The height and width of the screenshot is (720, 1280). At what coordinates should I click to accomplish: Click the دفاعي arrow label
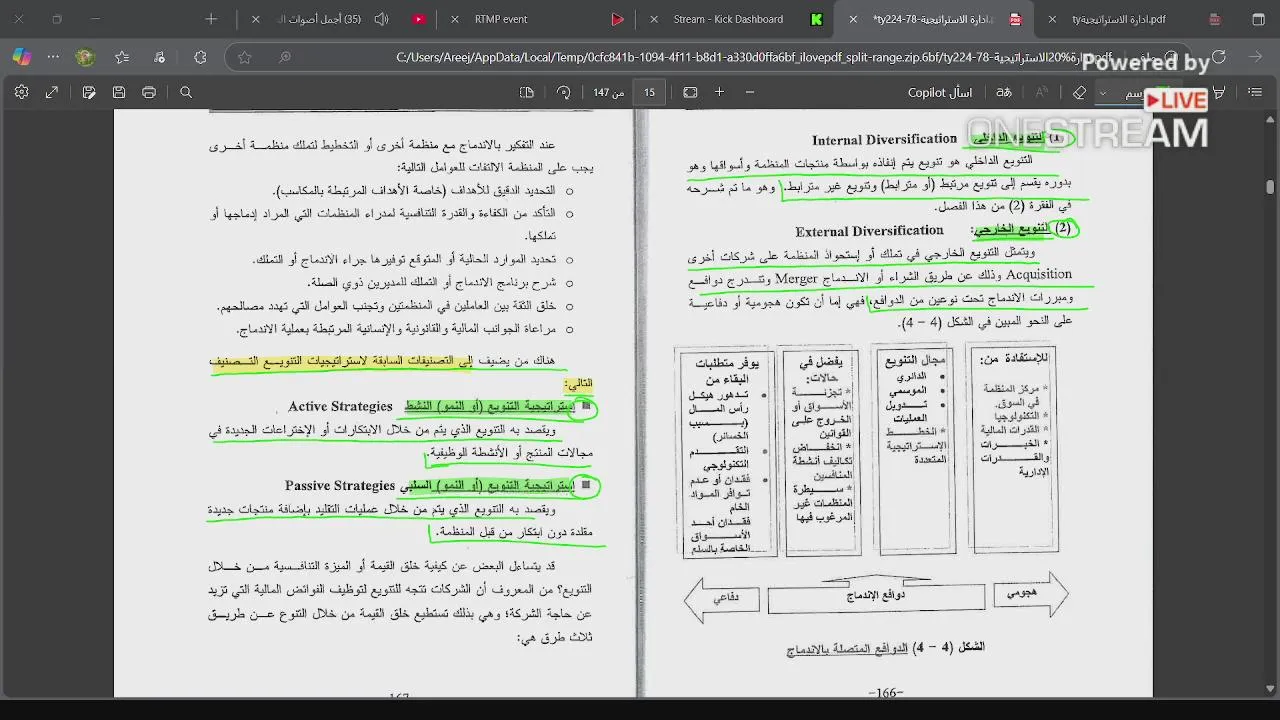tap(725, 597)
